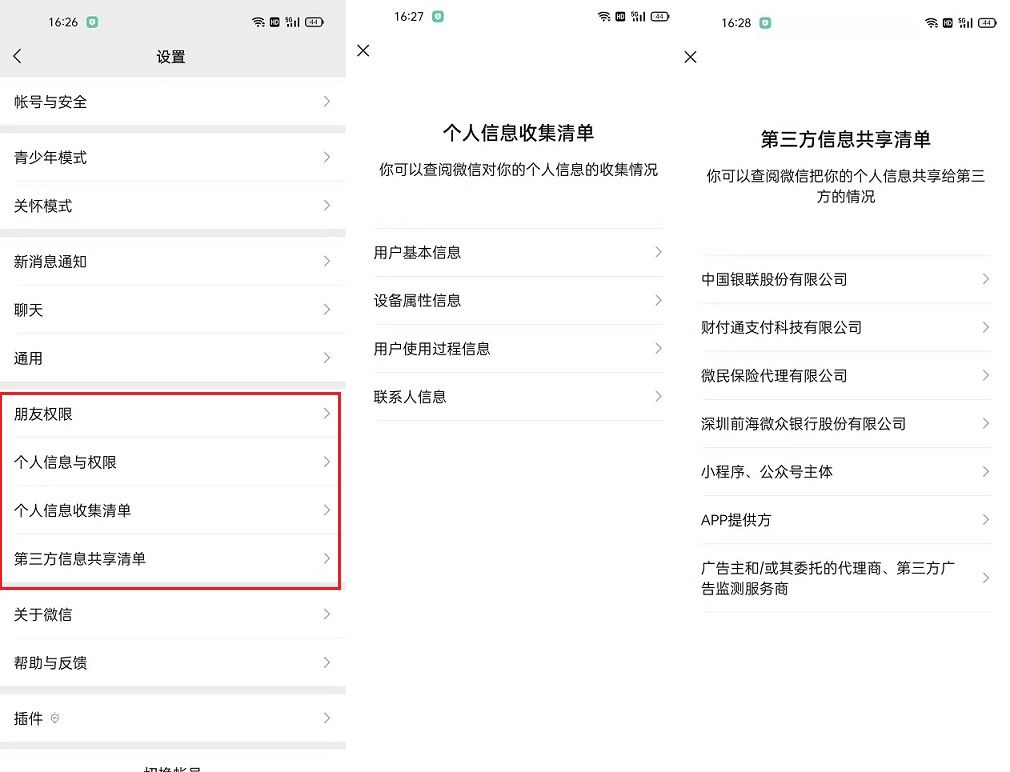Image resolution: width=1010 pixels, height=772 pixels.
Task: Tap green shield icon beside 16:28
Action: coord(765,23)
